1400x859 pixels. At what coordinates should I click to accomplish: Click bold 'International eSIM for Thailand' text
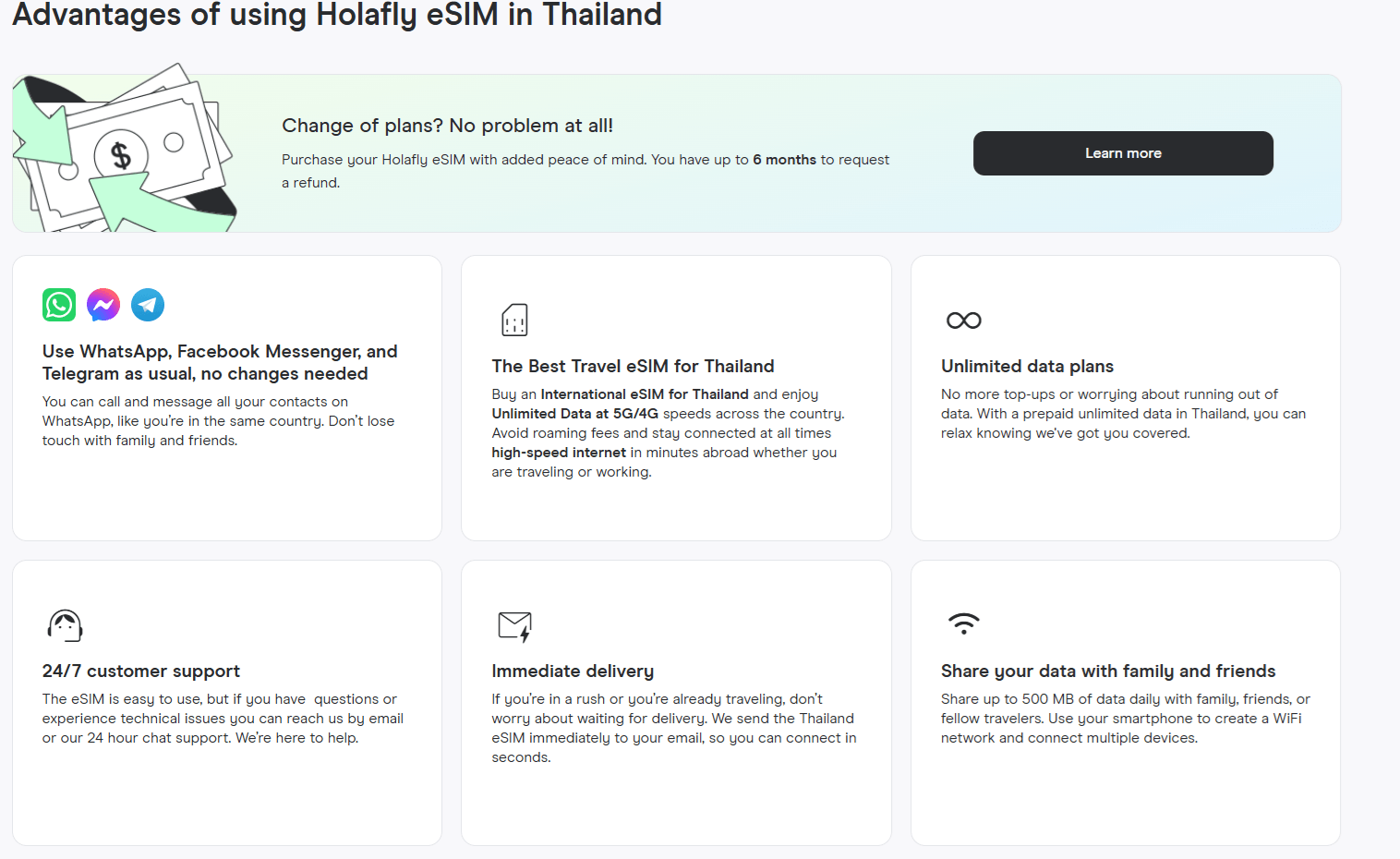point(645,394)
